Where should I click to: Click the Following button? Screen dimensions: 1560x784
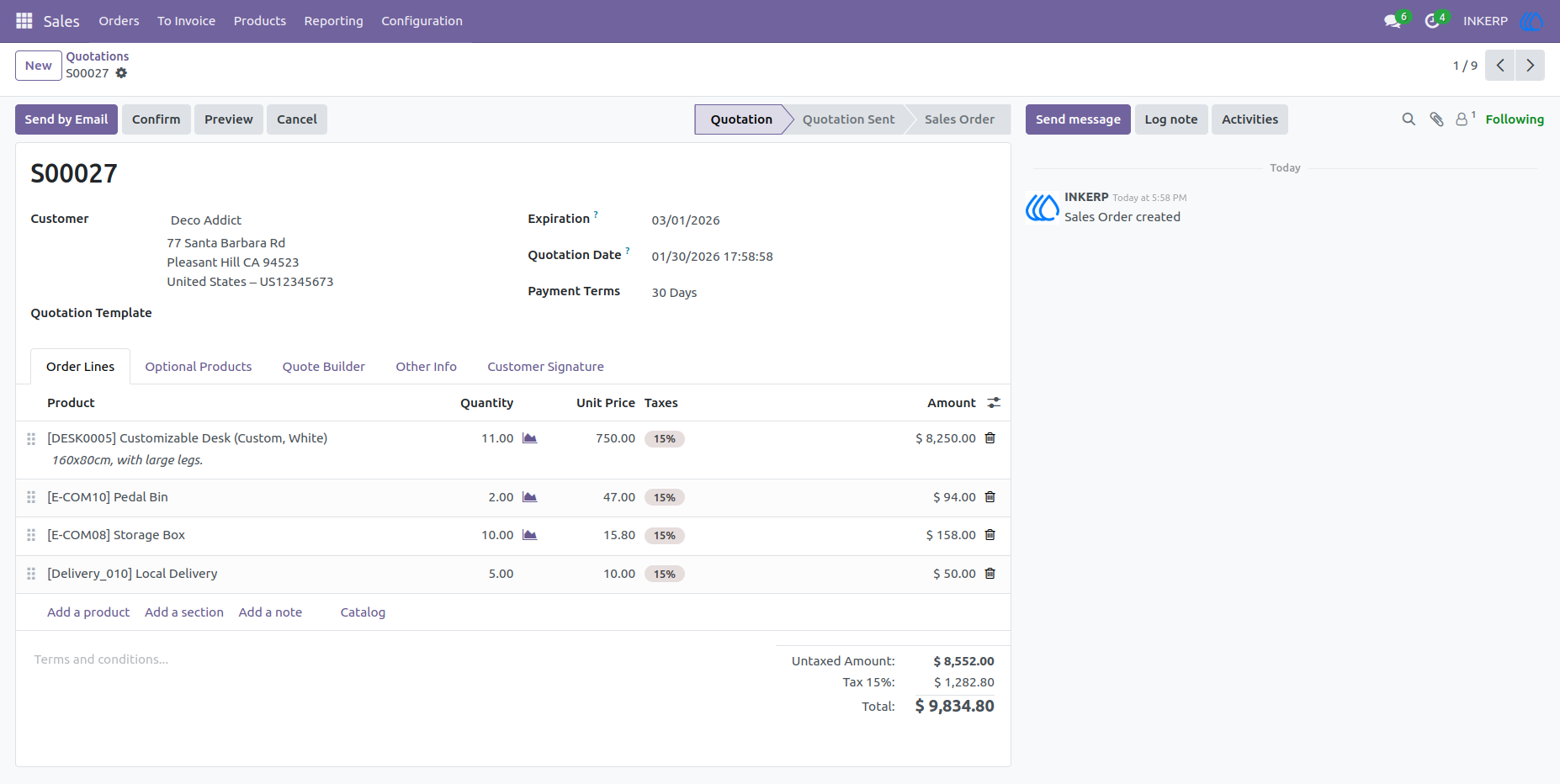coord(1515,119)
